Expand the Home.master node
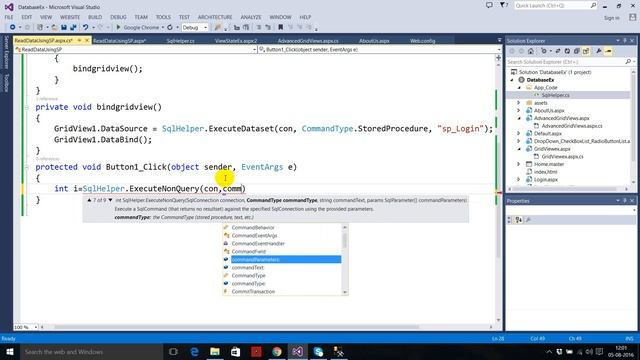Image resolution: width=640 pixels, height=360 pixels. click(x=519, y=164)
